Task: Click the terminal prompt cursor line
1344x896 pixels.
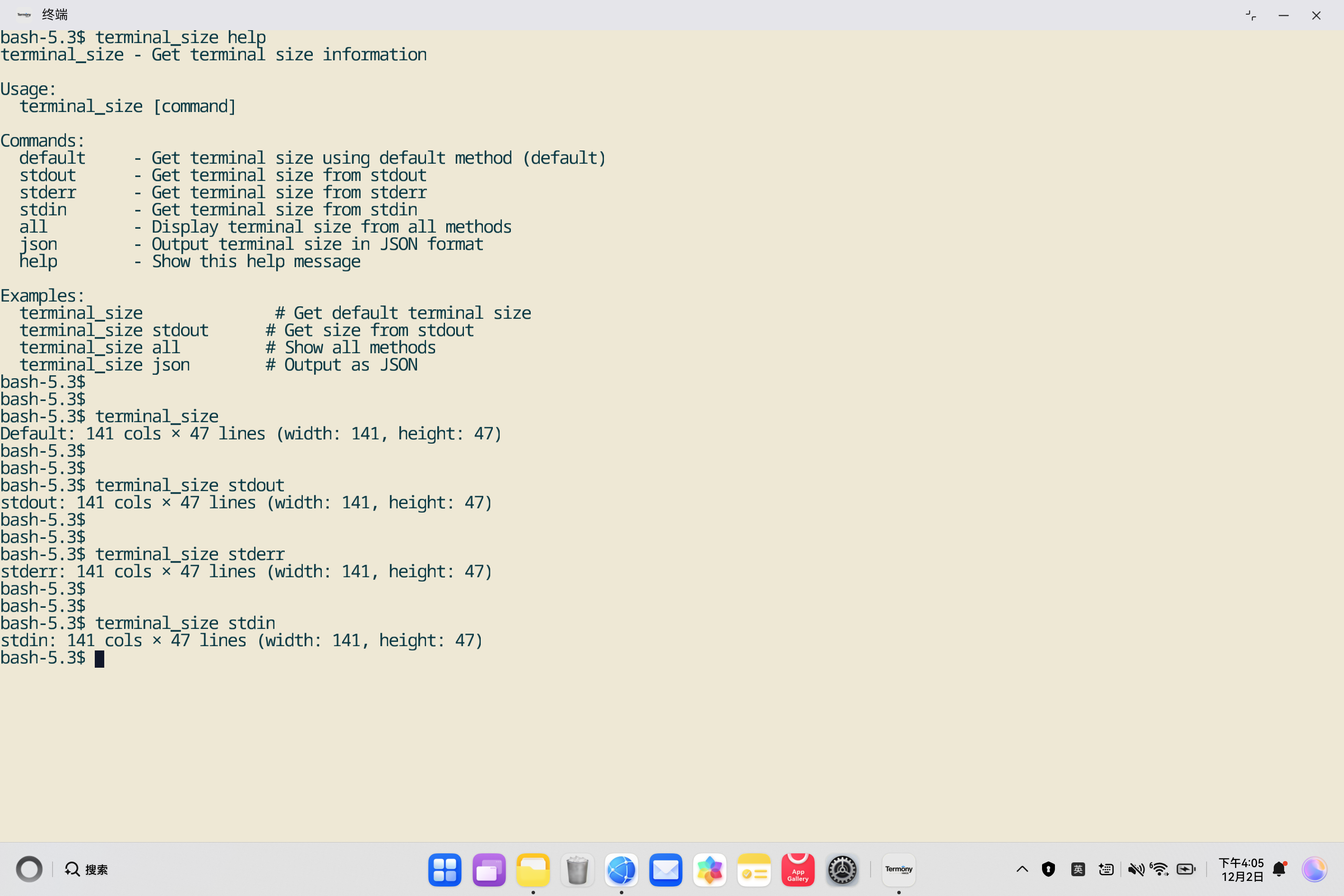Action: 100,659
